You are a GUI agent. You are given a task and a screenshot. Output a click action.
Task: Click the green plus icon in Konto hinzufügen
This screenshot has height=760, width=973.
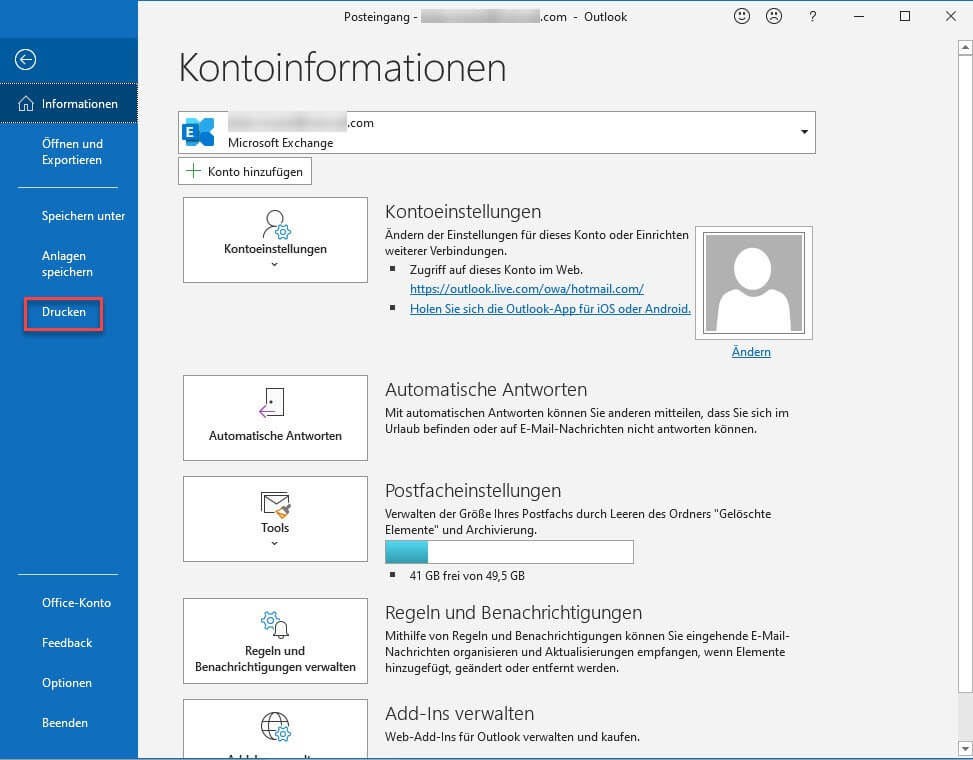point(194,171)
